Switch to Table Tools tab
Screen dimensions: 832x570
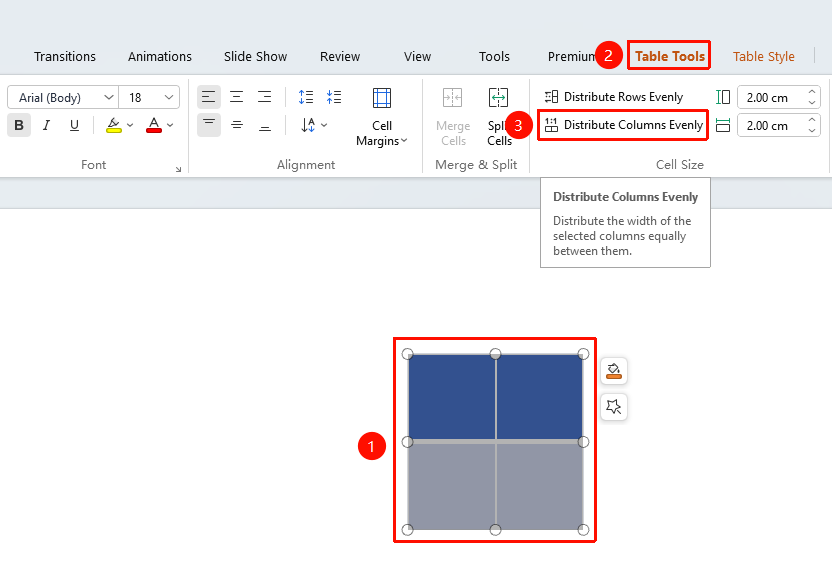point(669,56)
